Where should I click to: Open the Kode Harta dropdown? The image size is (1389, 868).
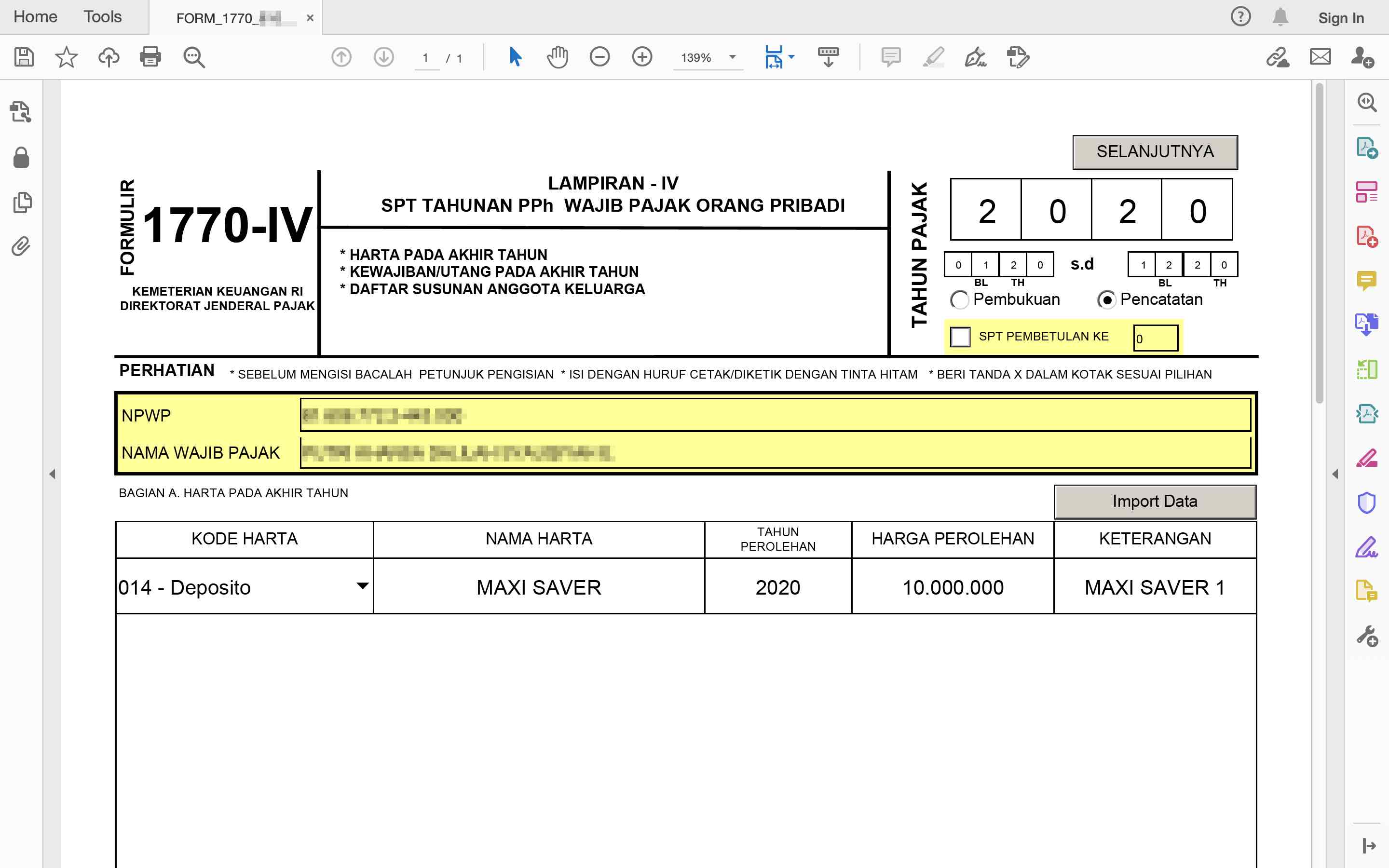tap(362, 586)
